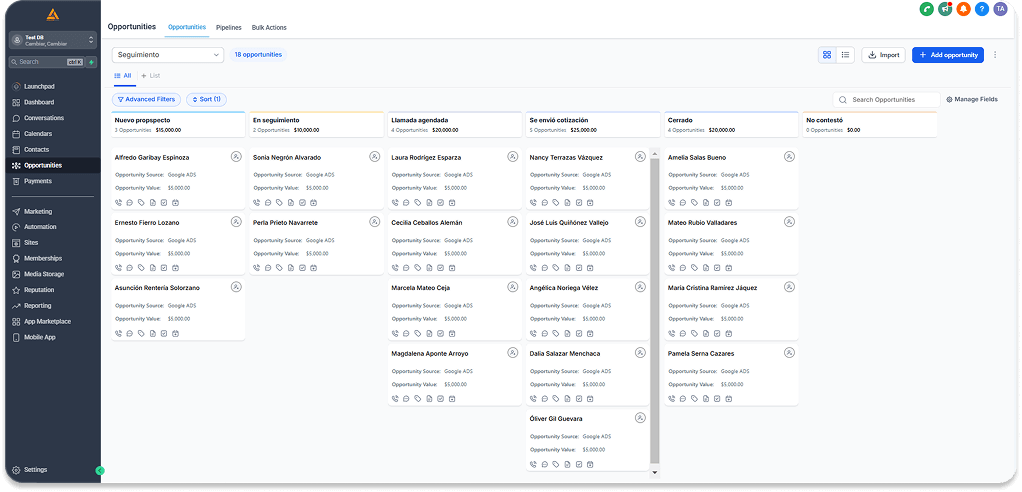Open the Bulk Actions tab
The width and height of the screenshot is (1022, 492).
(x=270, y=27)
